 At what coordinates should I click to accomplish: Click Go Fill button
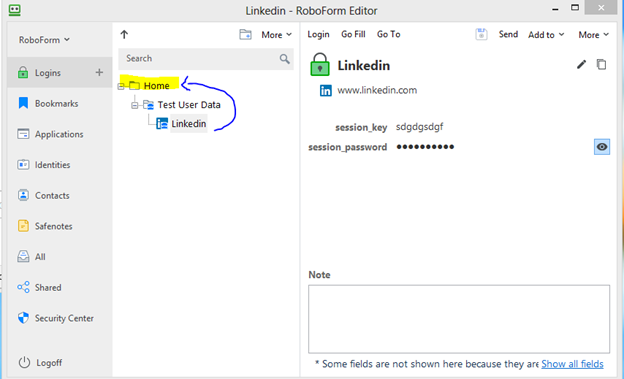click(353, 35)
